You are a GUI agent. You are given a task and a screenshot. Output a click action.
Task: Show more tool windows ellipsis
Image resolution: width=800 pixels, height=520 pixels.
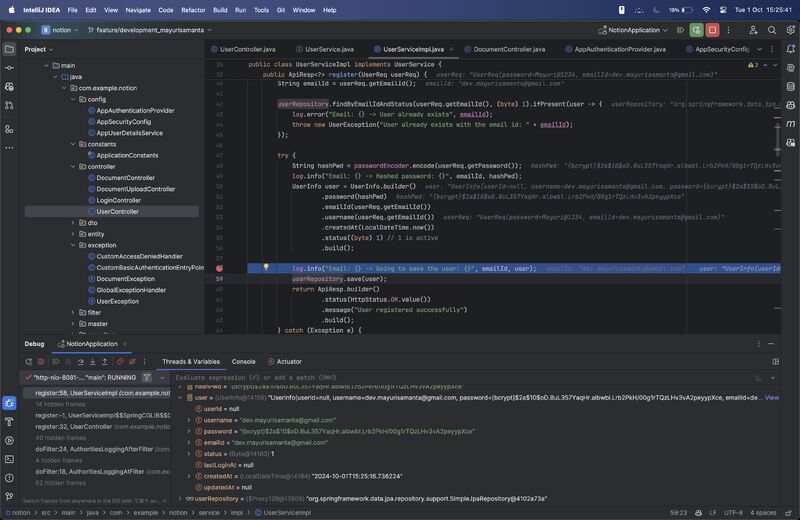[9, 148]
